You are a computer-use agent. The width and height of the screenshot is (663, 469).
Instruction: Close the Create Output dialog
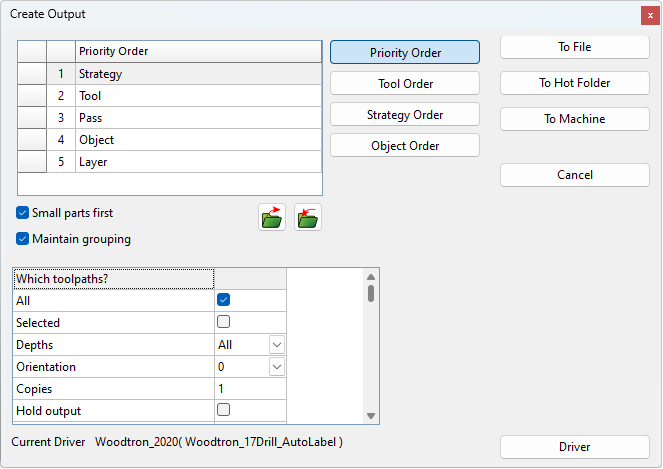coord(649,15)
